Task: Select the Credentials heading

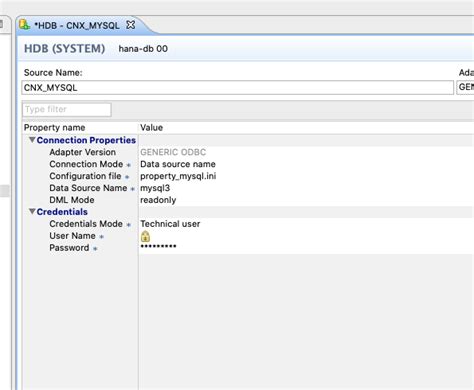Action: coord(62,212)
